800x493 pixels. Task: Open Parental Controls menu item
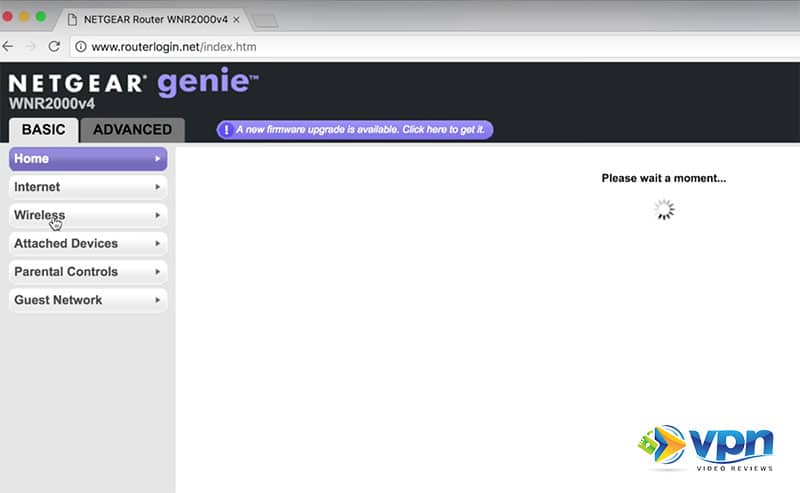(88, 272)
